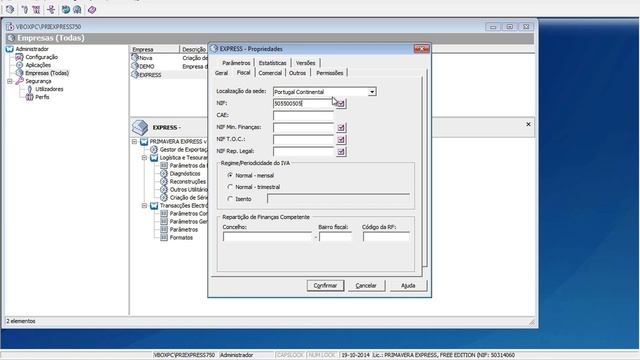640x360 pixels.
Task: Select the EXPRESS row in the company list
Action: (x=150, y=75)
